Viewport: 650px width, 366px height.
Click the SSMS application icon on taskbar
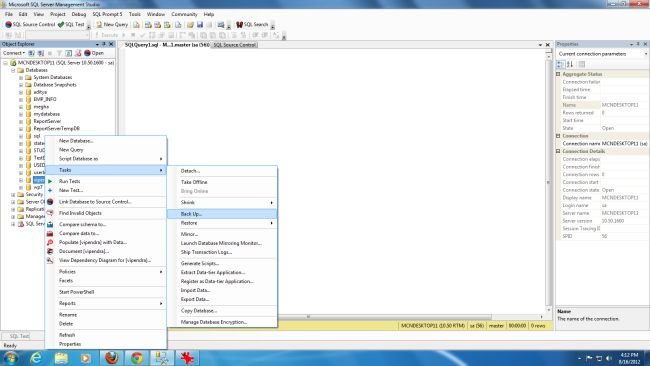(x=162, y=358)
